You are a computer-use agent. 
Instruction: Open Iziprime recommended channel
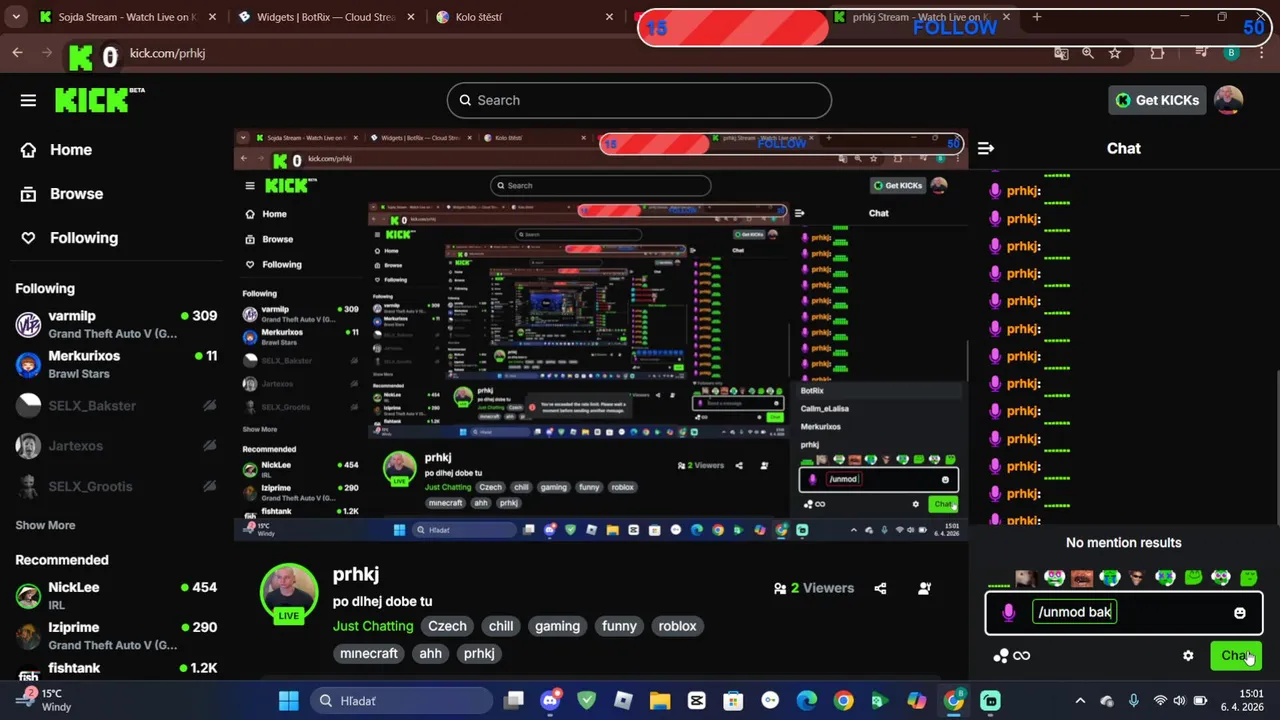pyautogui.click(x=115, y=635)
